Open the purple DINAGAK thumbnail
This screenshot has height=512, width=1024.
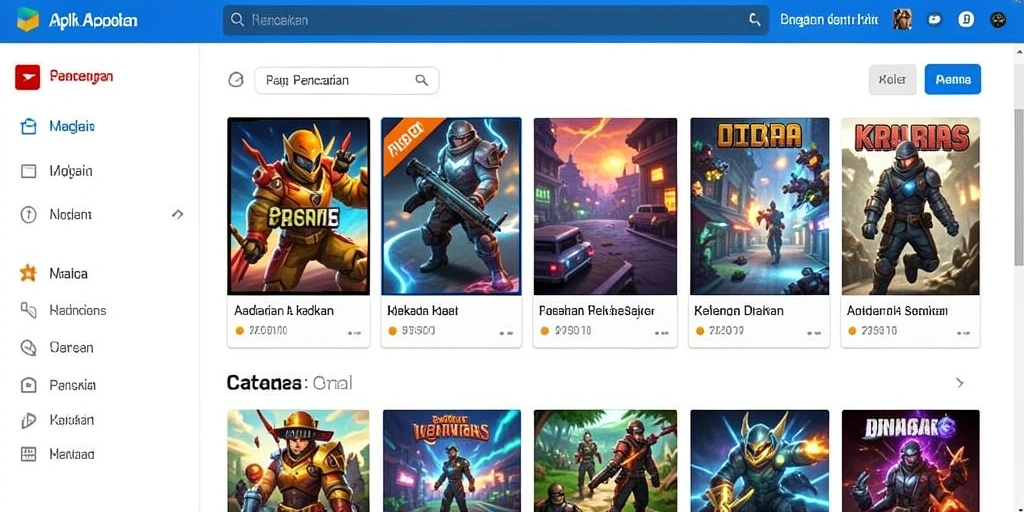click(910, 460)
